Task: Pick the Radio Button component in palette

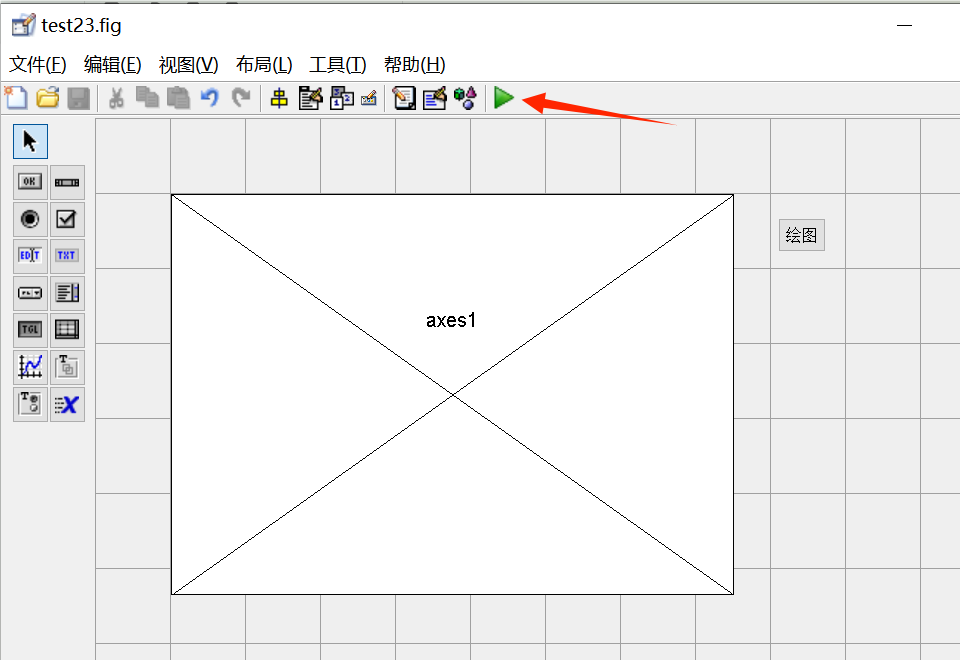Action: (x=30, y=219)
